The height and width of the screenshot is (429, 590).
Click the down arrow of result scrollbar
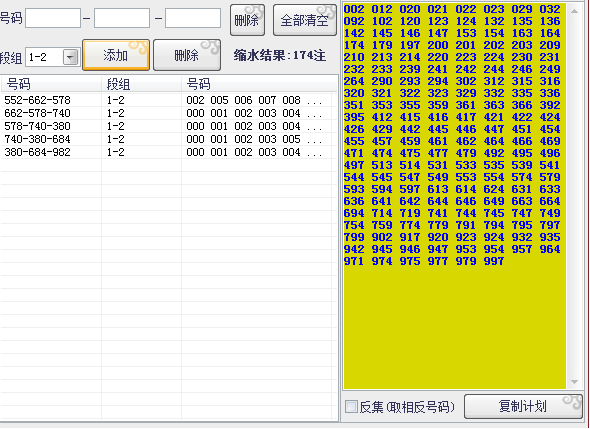(x=574, y=382)
